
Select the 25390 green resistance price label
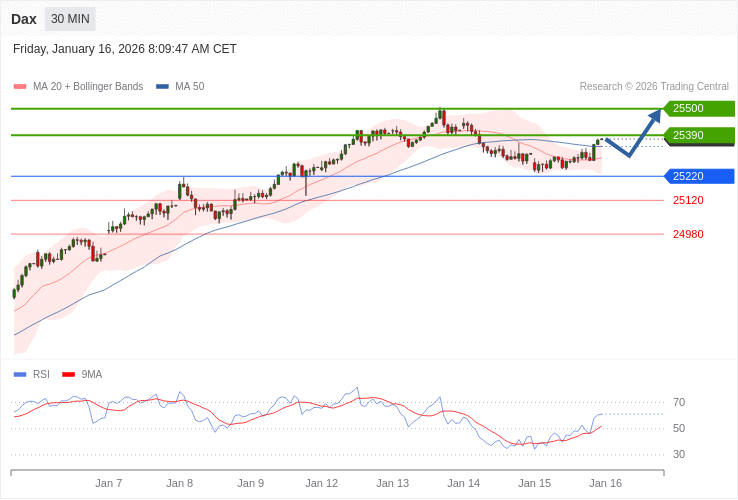click(x=699, y=135)
